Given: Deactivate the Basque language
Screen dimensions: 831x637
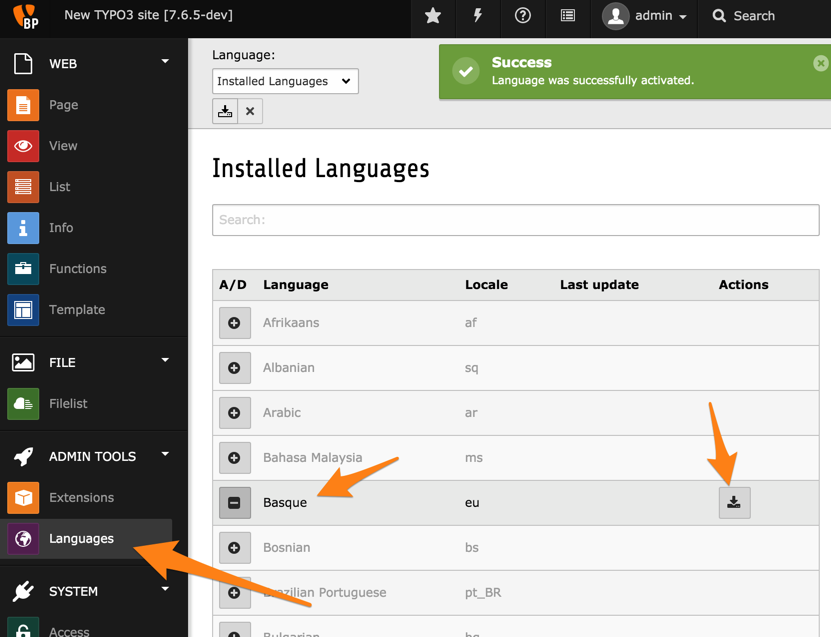Looking at the screenshot, I should pos(235,503).
